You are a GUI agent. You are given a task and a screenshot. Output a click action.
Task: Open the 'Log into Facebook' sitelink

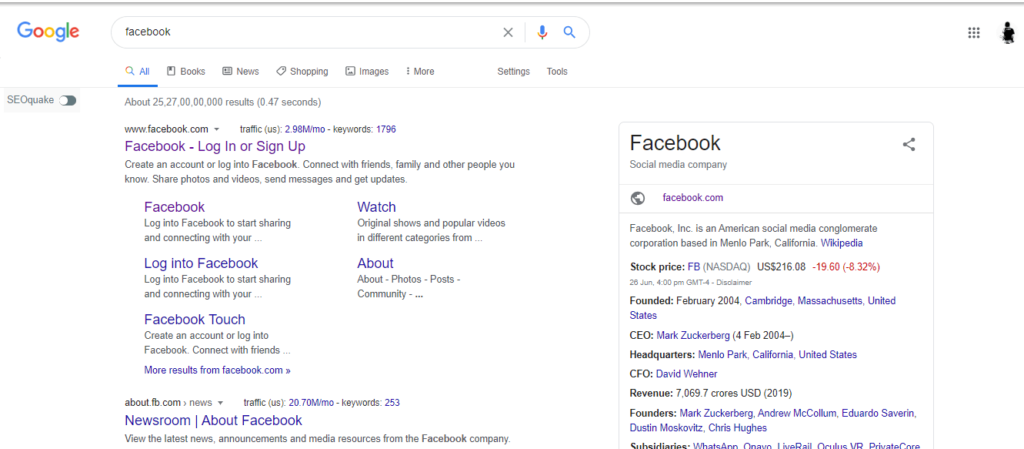[201, 263]
